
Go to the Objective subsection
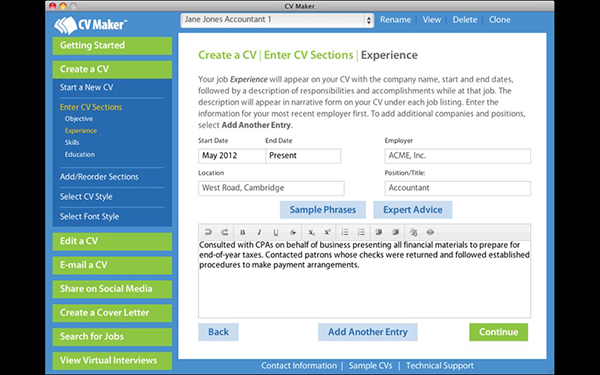[79, 119]
